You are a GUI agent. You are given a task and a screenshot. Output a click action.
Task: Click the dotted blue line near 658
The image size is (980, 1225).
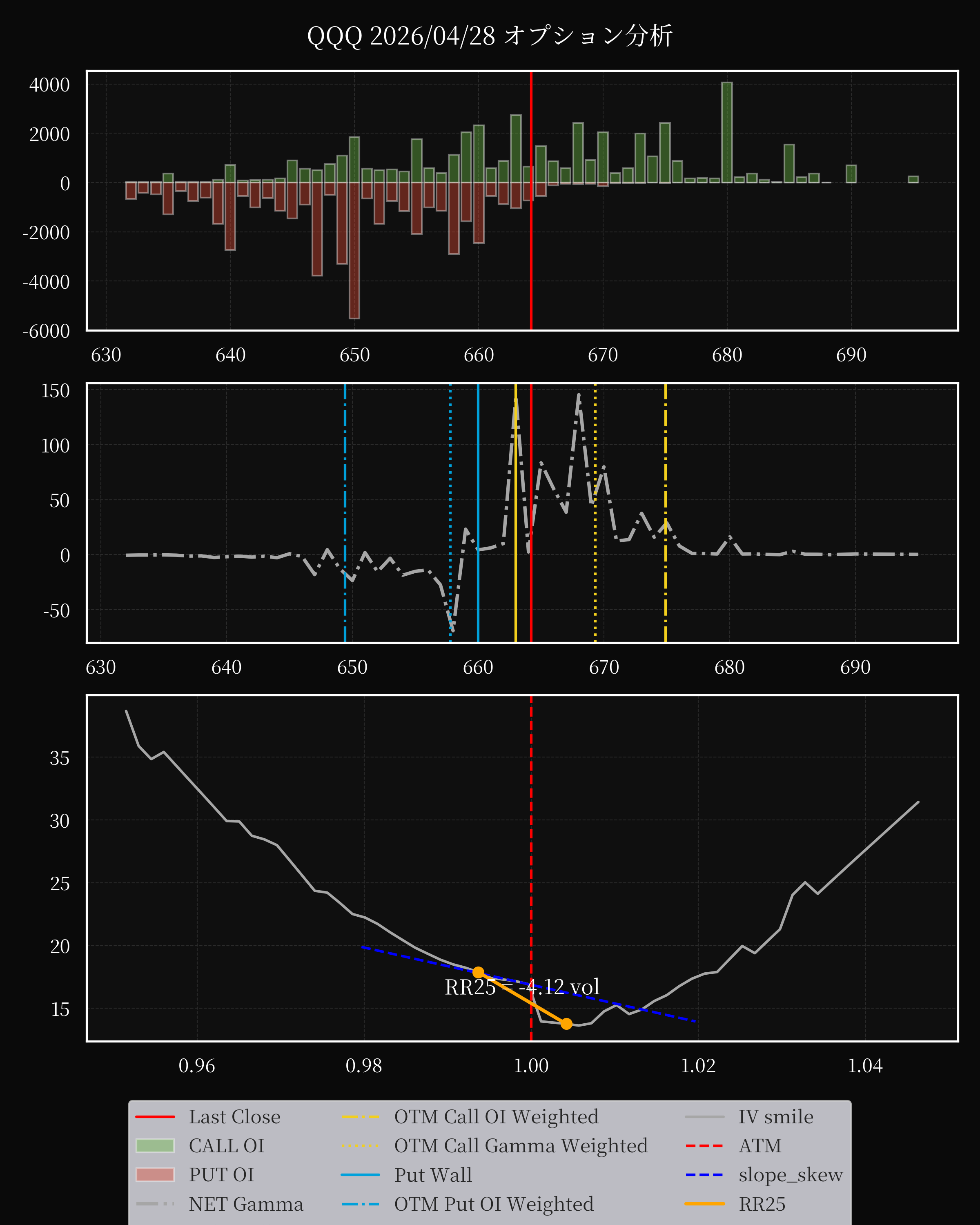pyautogui.click(x=450, y=513)
